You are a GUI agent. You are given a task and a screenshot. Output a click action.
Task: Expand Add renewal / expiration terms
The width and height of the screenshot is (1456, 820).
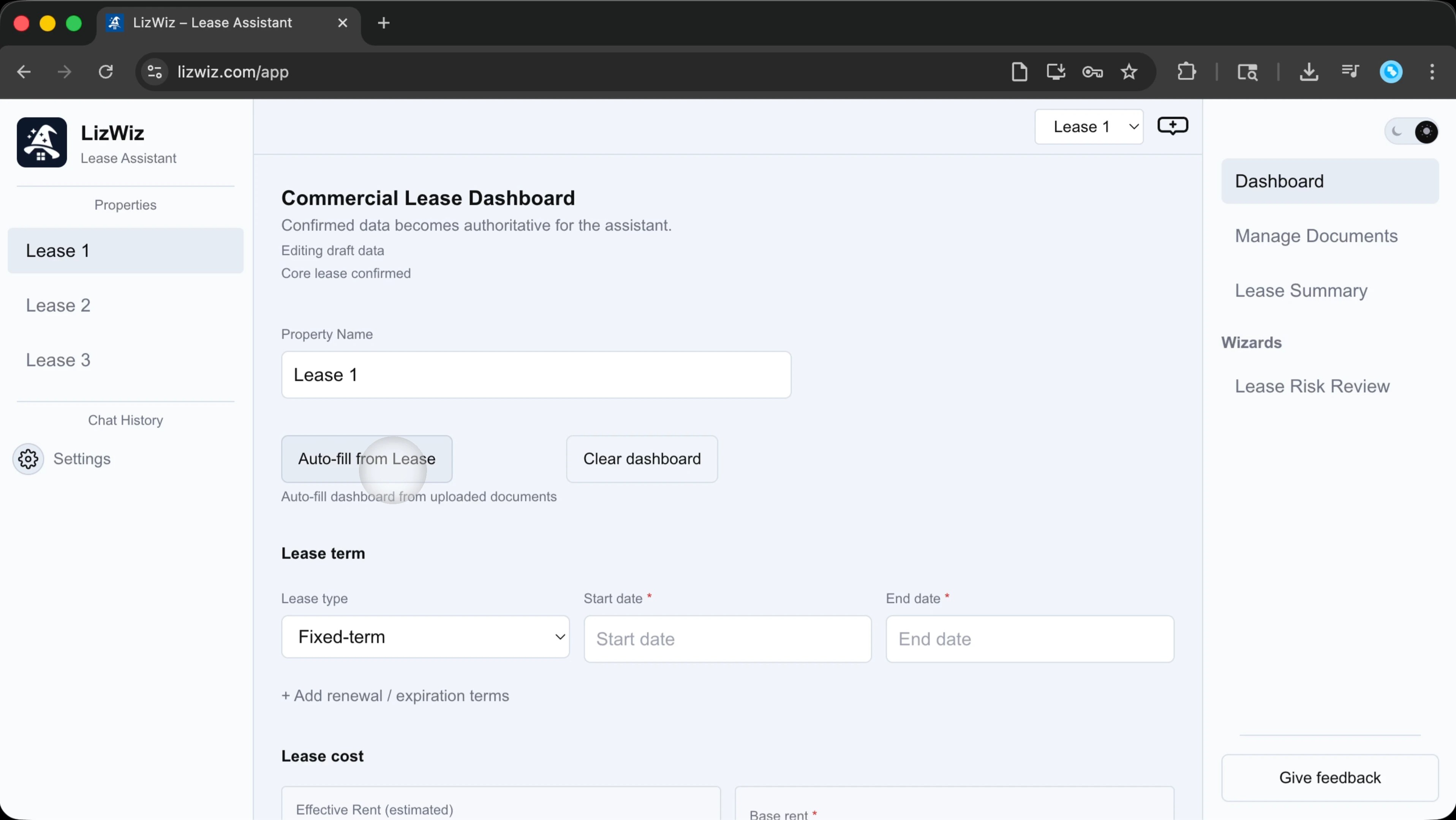[395, 695]
